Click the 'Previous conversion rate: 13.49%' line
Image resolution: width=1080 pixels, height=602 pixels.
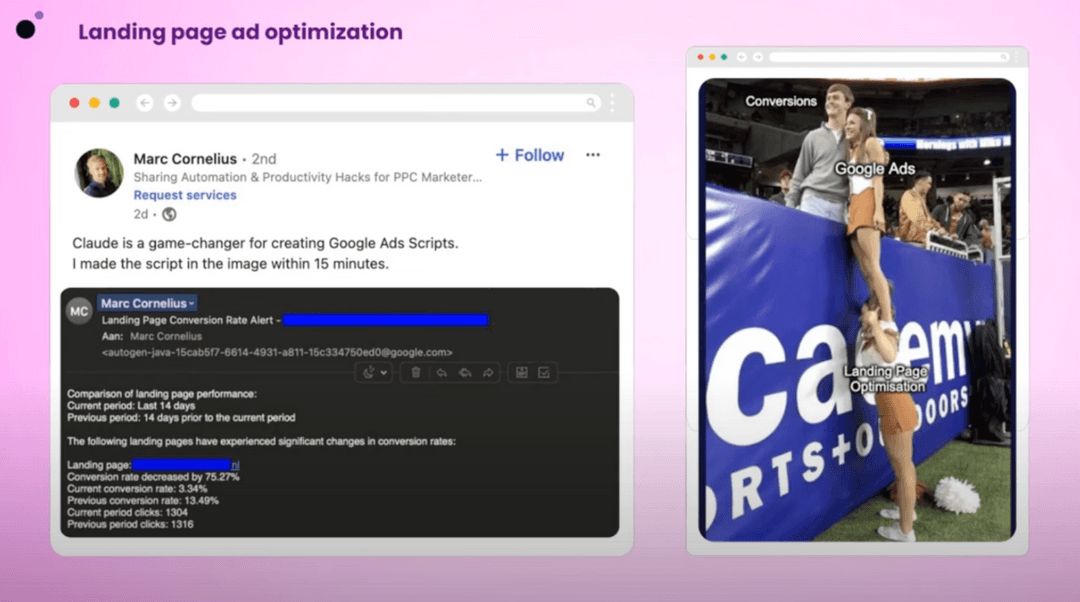click(x=143, y=500)
